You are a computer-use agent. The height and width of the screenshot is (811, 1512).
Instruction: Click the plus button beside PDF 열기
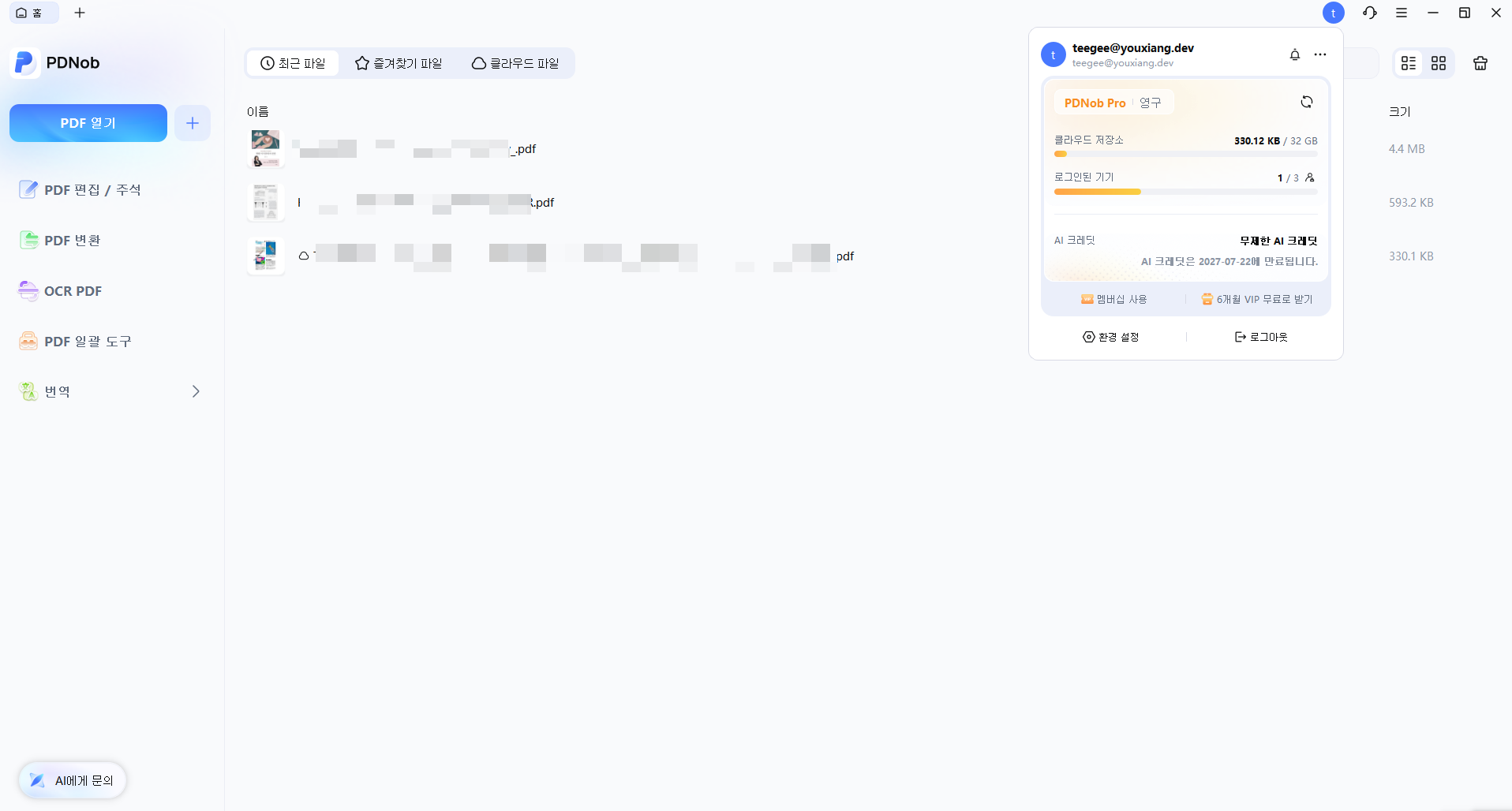pyautogui.click(x=193, y=123)
